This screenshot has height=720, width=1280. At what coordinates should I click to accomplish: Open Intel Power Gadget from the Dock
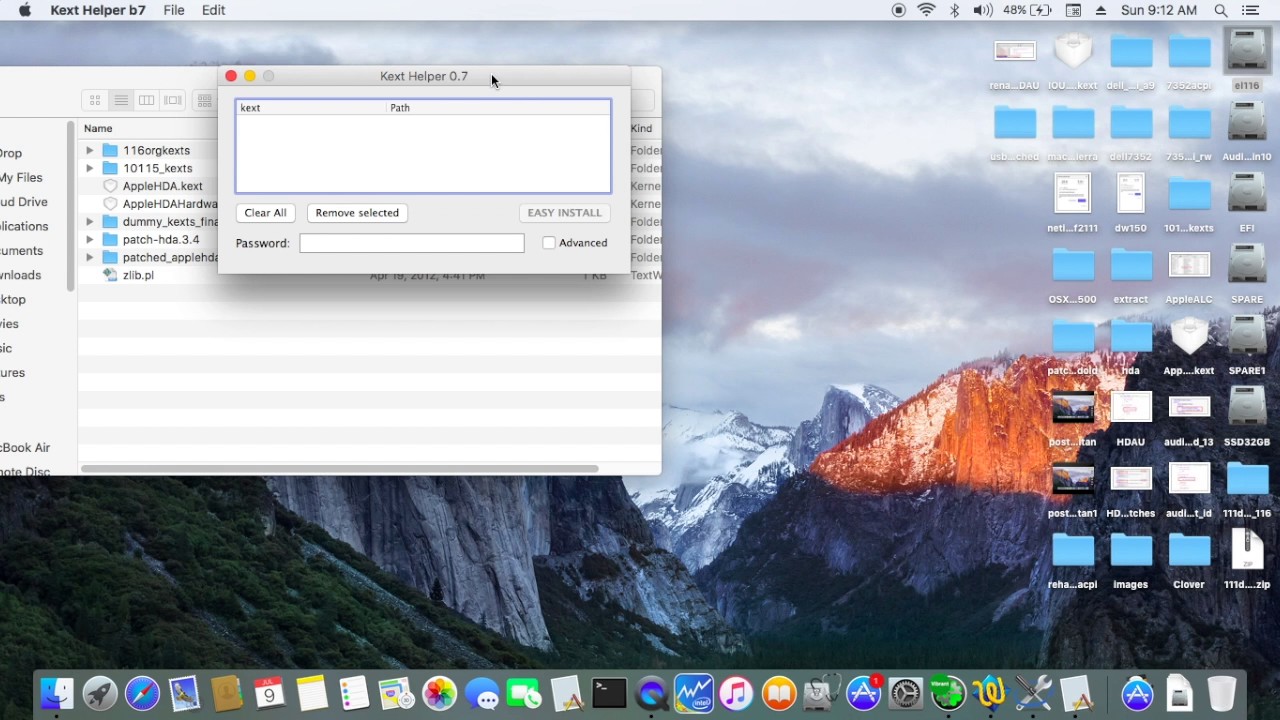(694, 693)
